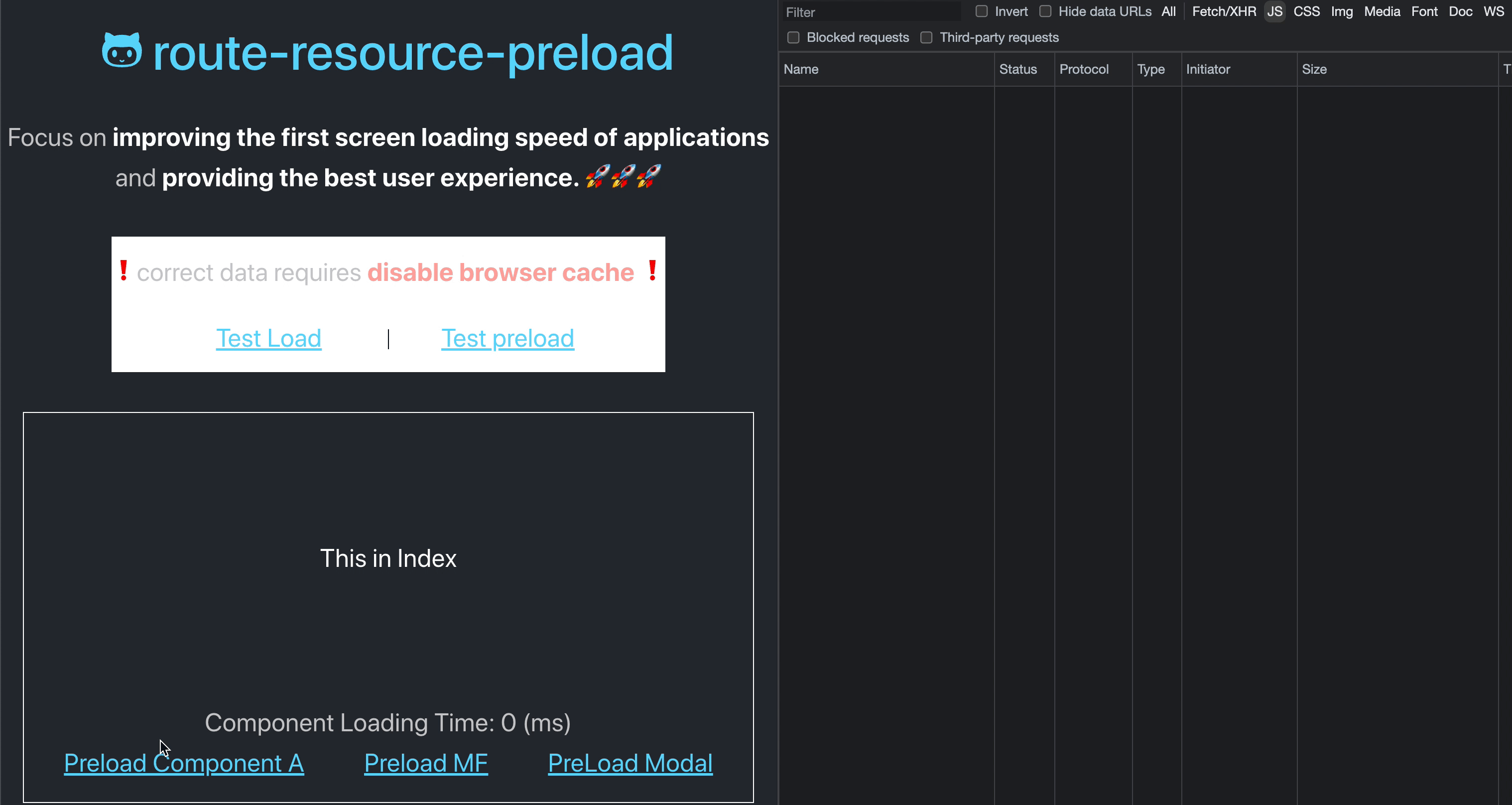Image resolution: width=1512 pixels, height=805 pixels.
Task: Select the Media network filter
Action: (1382, 11)
